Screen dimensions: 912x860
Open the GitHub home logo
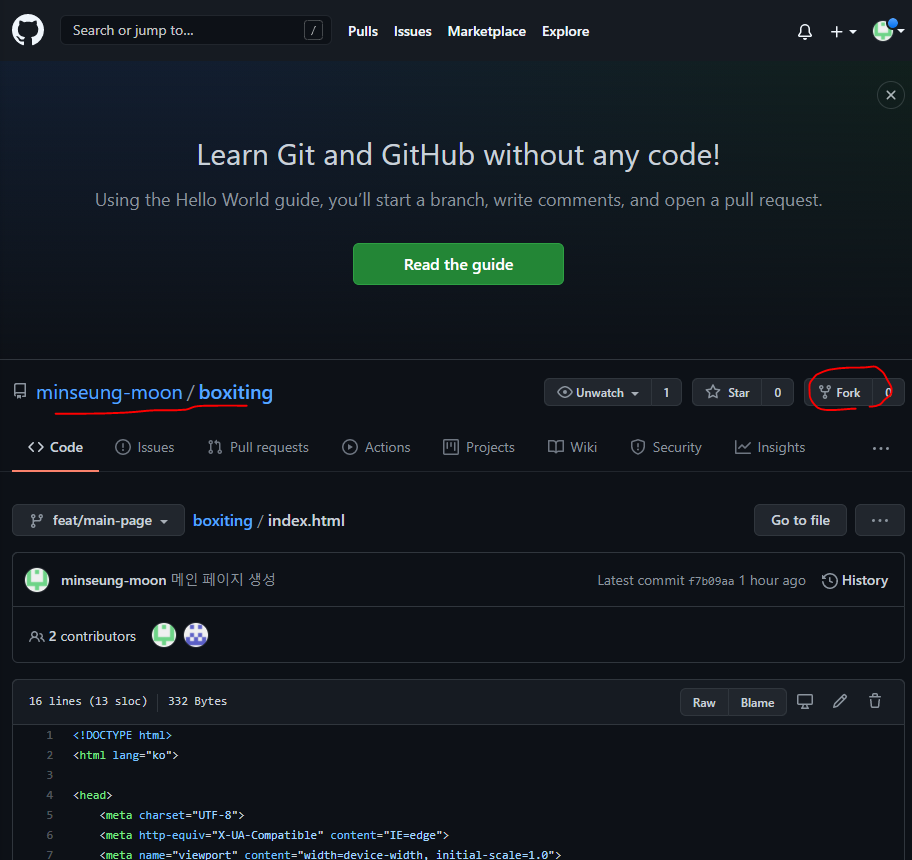pyautogui.click(x=28, y=30)
